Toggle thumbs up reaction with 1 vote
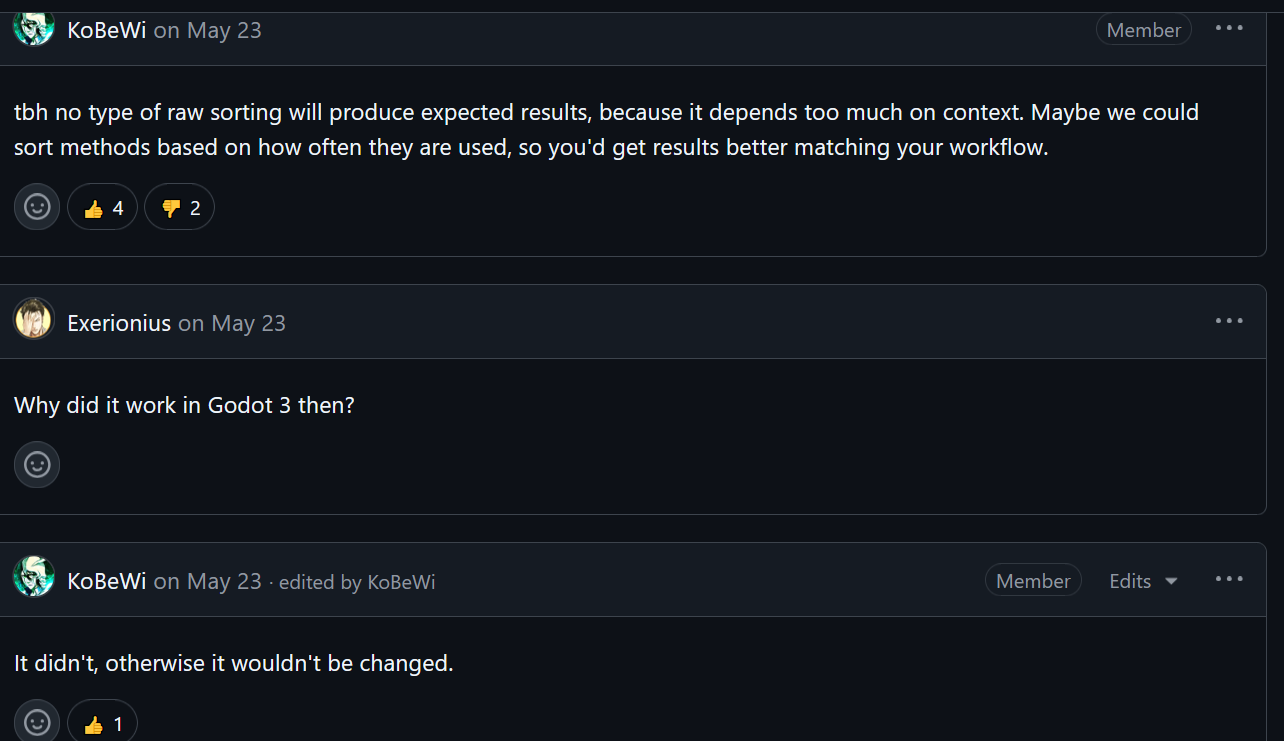This screenshot has width=1284, height=741. 103,723
